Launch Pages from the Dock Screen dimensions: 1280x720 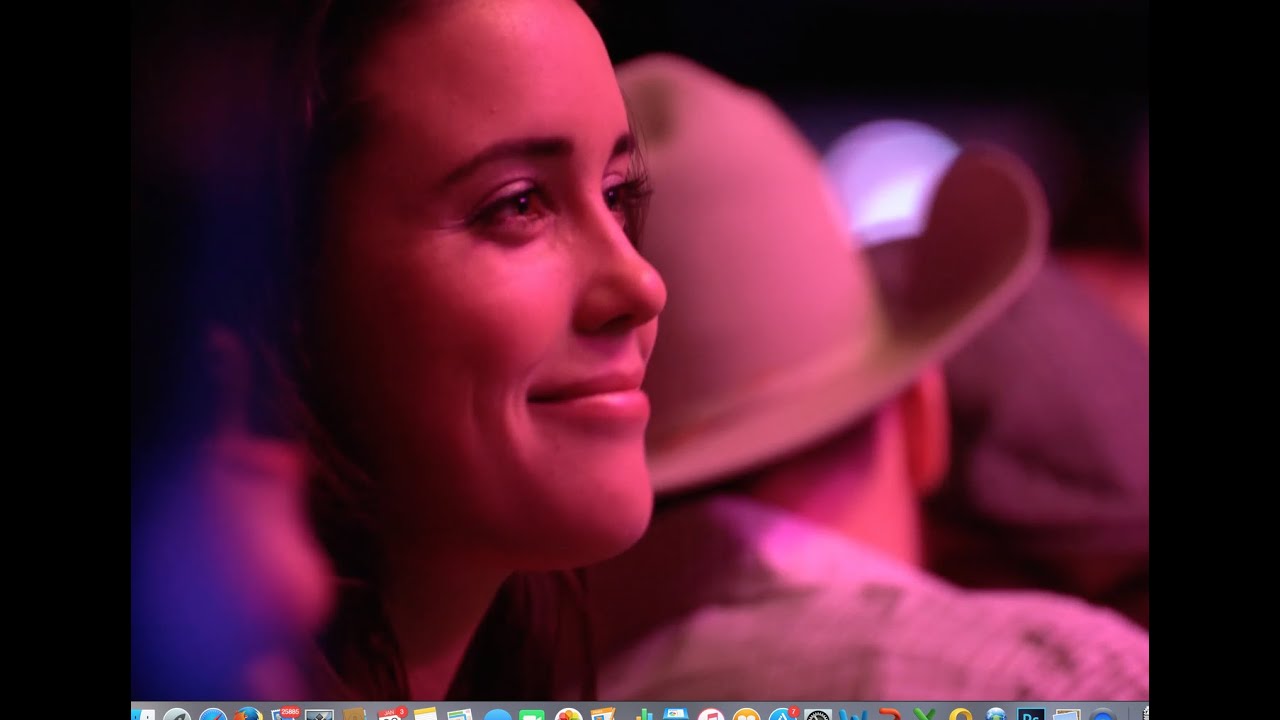click(x=604, y=713)
